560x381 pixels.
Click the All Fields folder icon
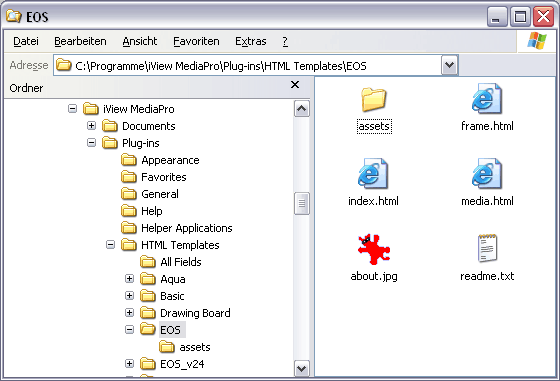148,262
